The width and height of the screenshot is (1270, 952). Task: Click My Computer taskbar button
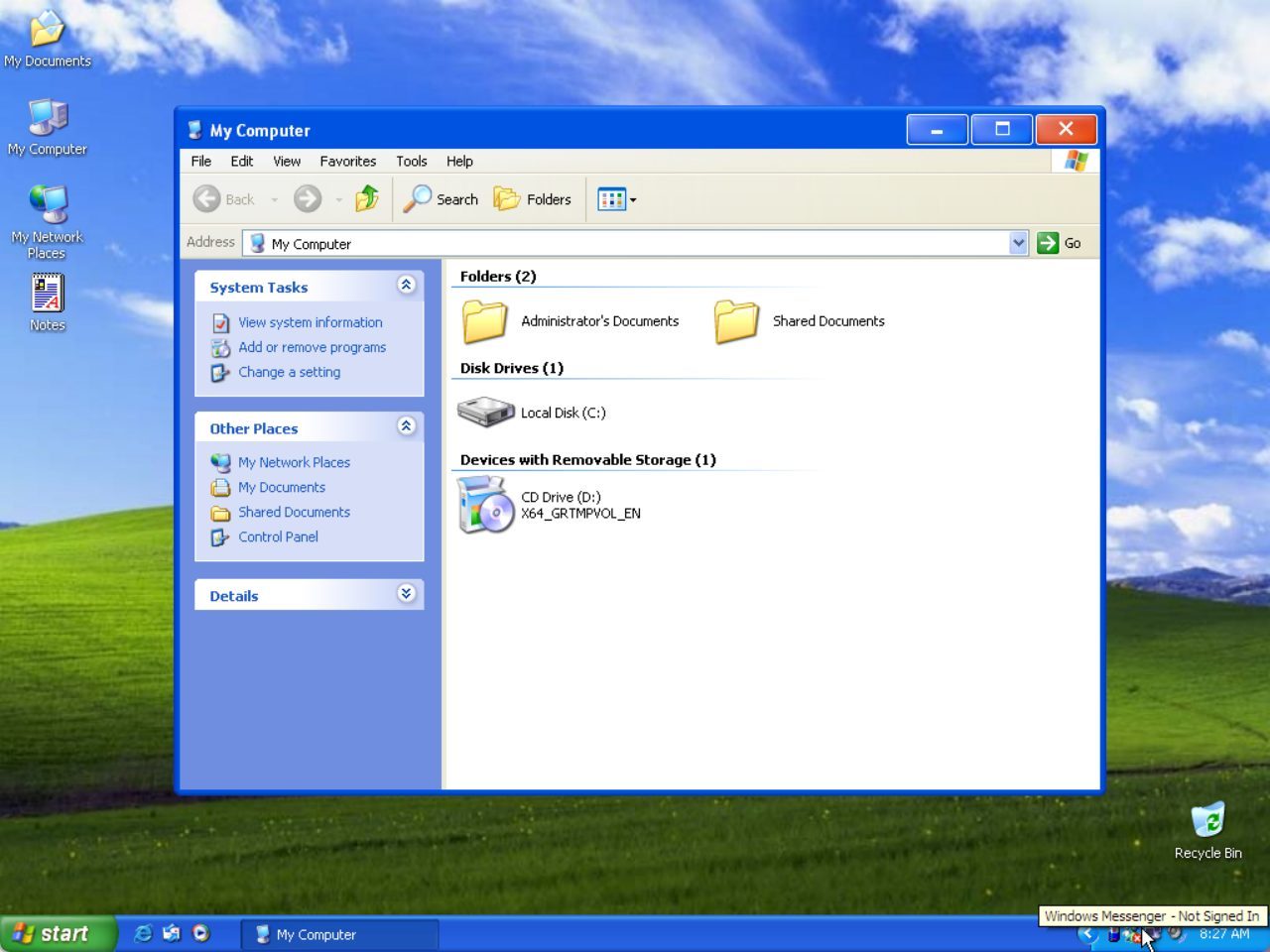point(338,934)
